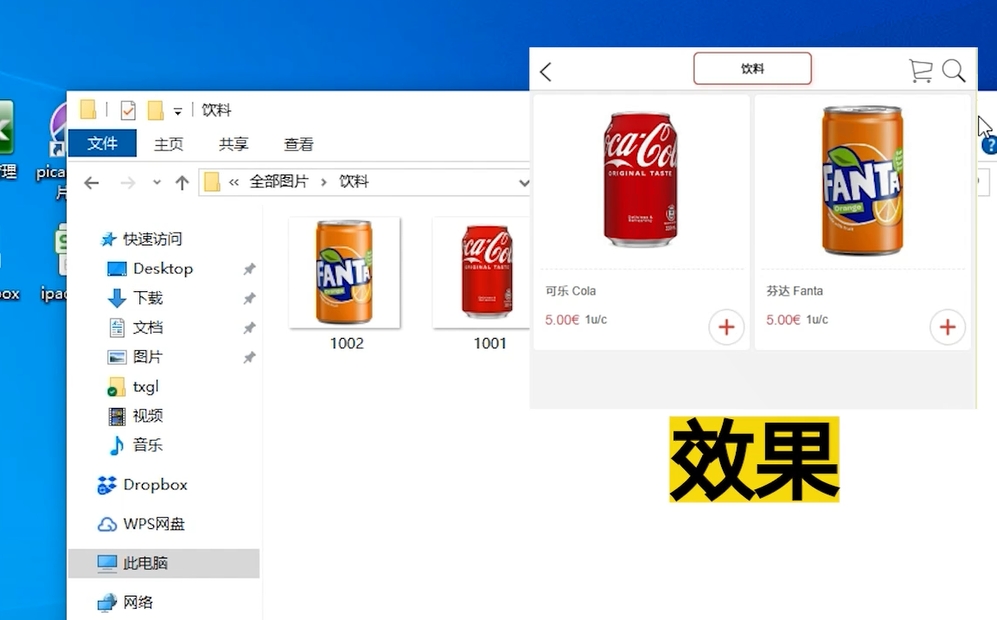Viewport: 997px width, 620px height.
Task: Click the pin icon next to 图片
Action: [249, 357]
